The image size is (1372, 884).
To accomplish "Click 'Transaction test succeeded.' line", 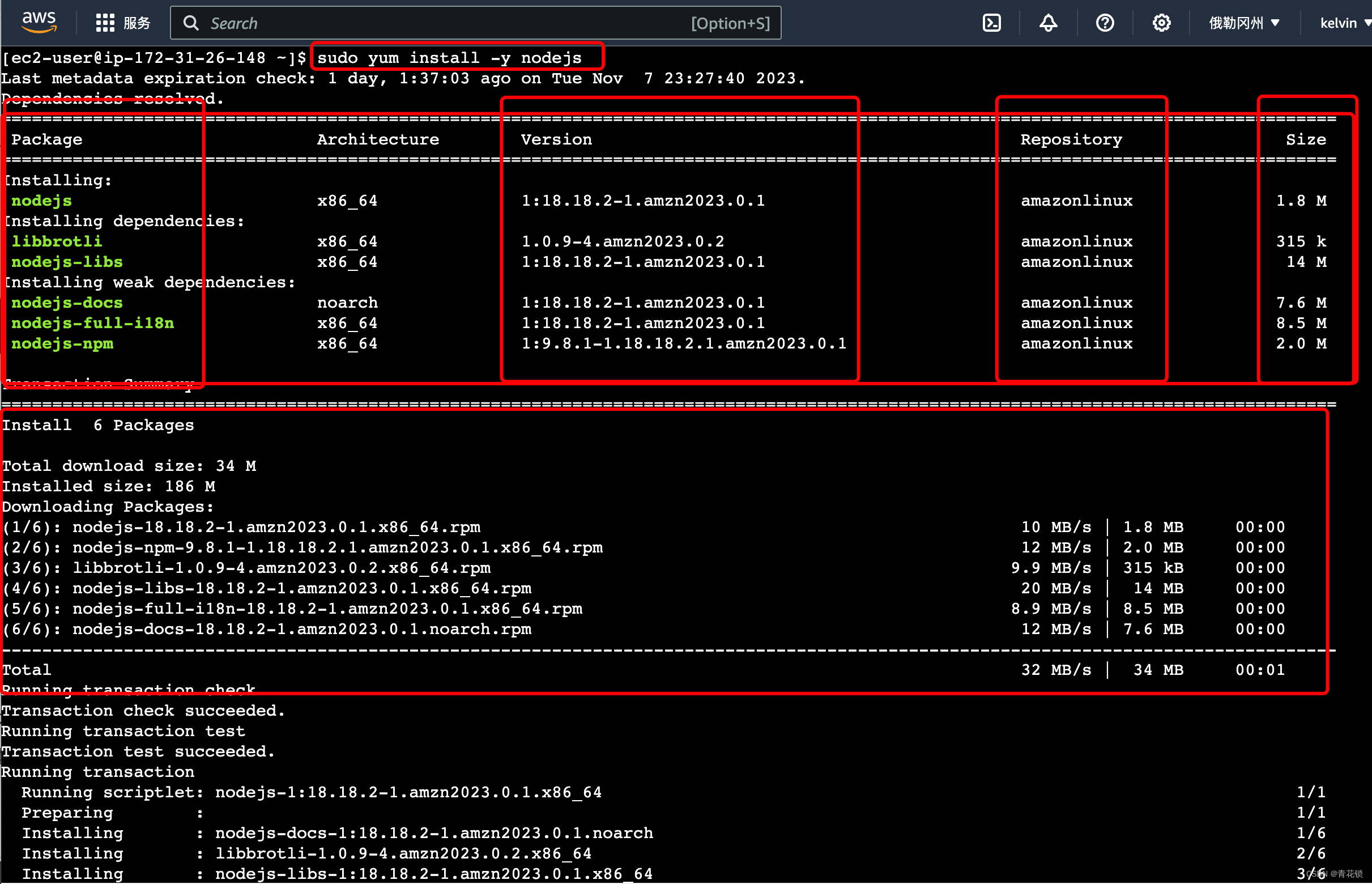I will (x=138, y=752).
